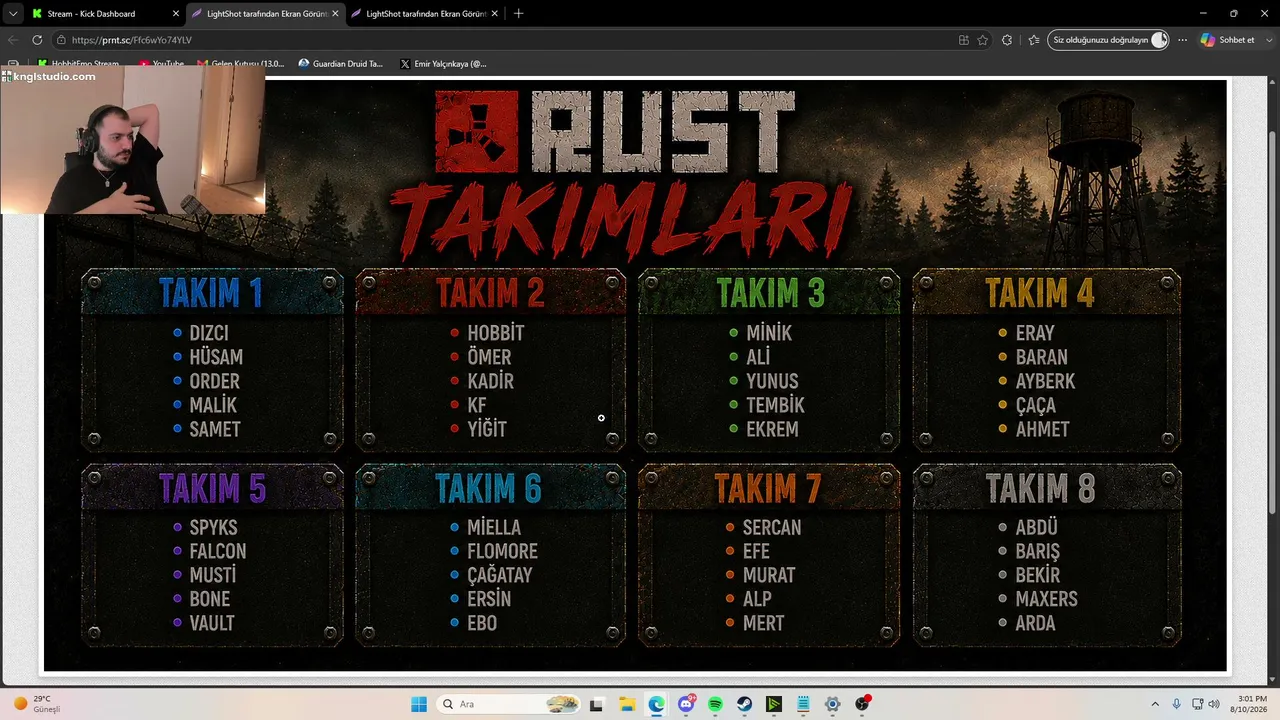The height and width of the screenshot is (720, 1280).
Task: Click the TAKIM 7 heading
Action: point(768,488)
